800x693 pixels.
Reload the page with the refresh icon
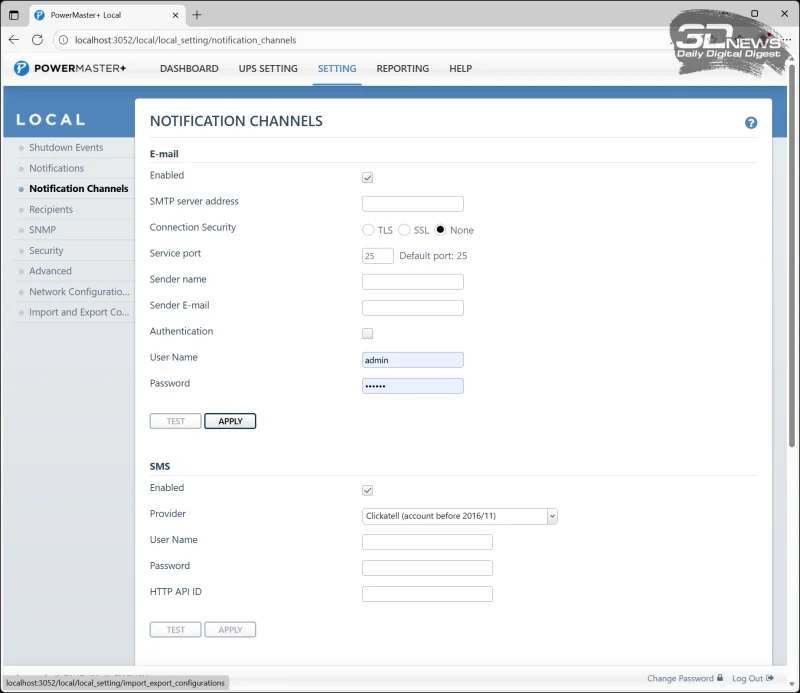tap(37, 40)
